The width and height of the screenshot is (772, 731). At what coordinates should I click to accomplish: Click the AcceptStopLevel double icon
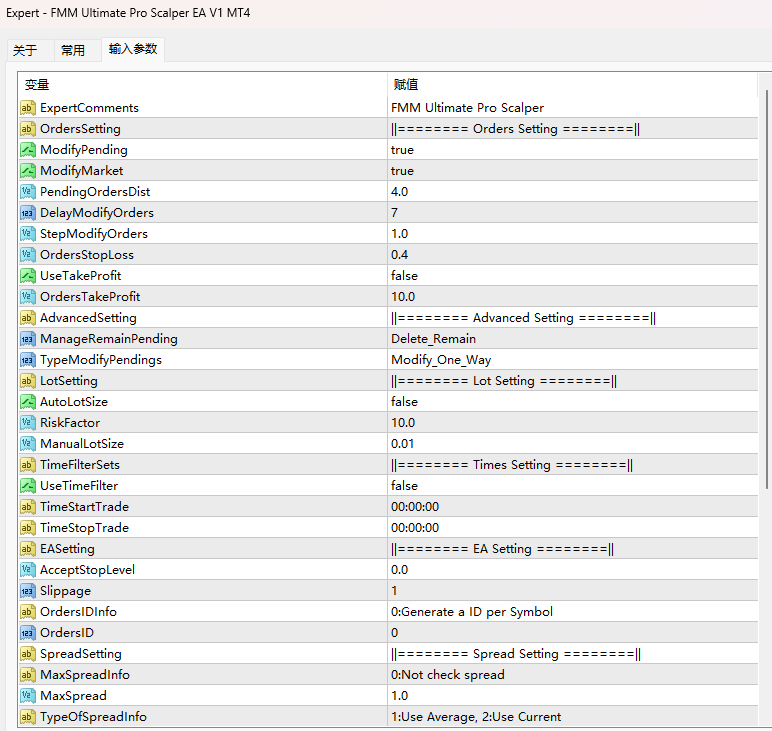pyautogui.click(x=28, y=570)
